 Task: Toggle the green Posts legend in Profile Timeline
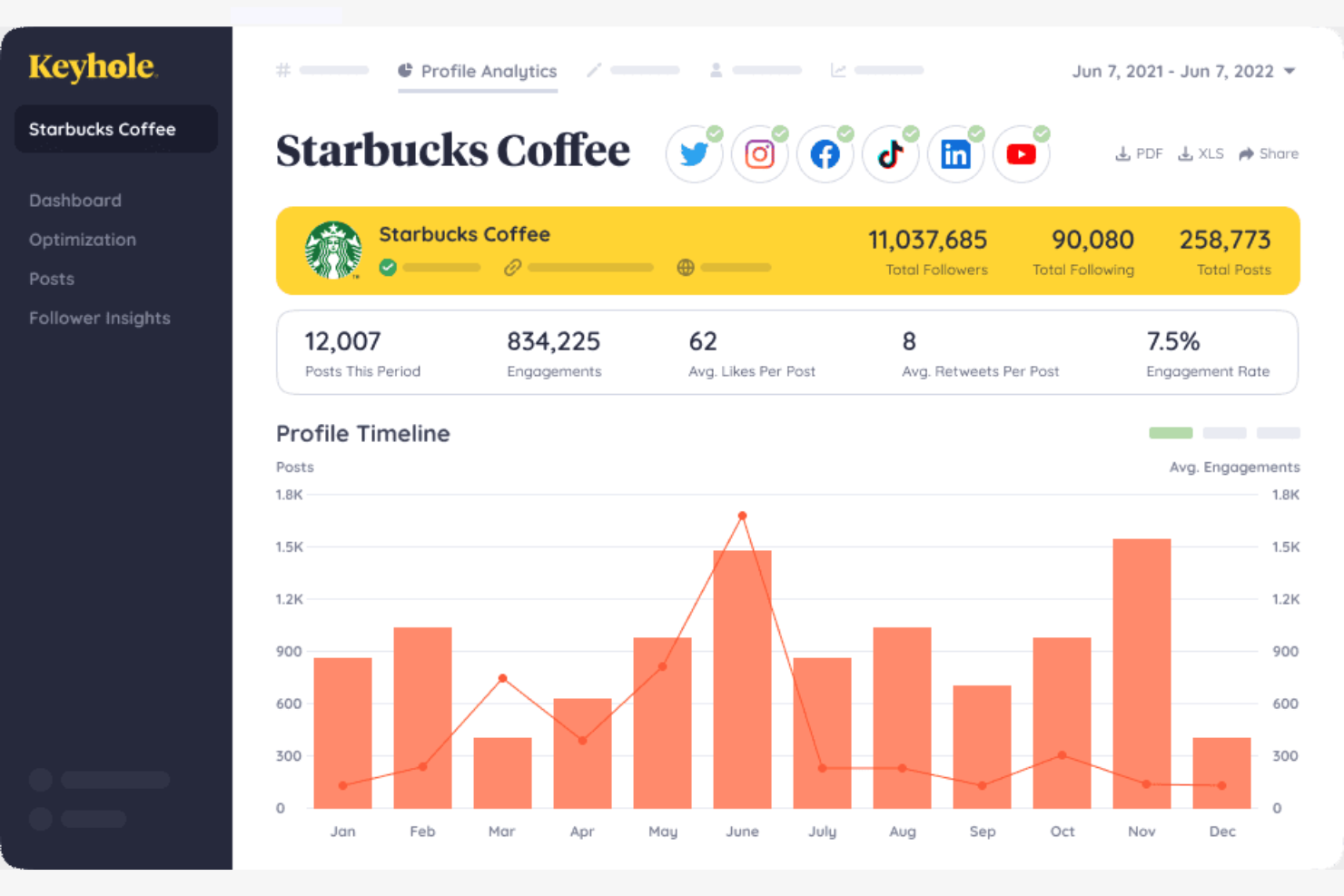click(1171, 433)
